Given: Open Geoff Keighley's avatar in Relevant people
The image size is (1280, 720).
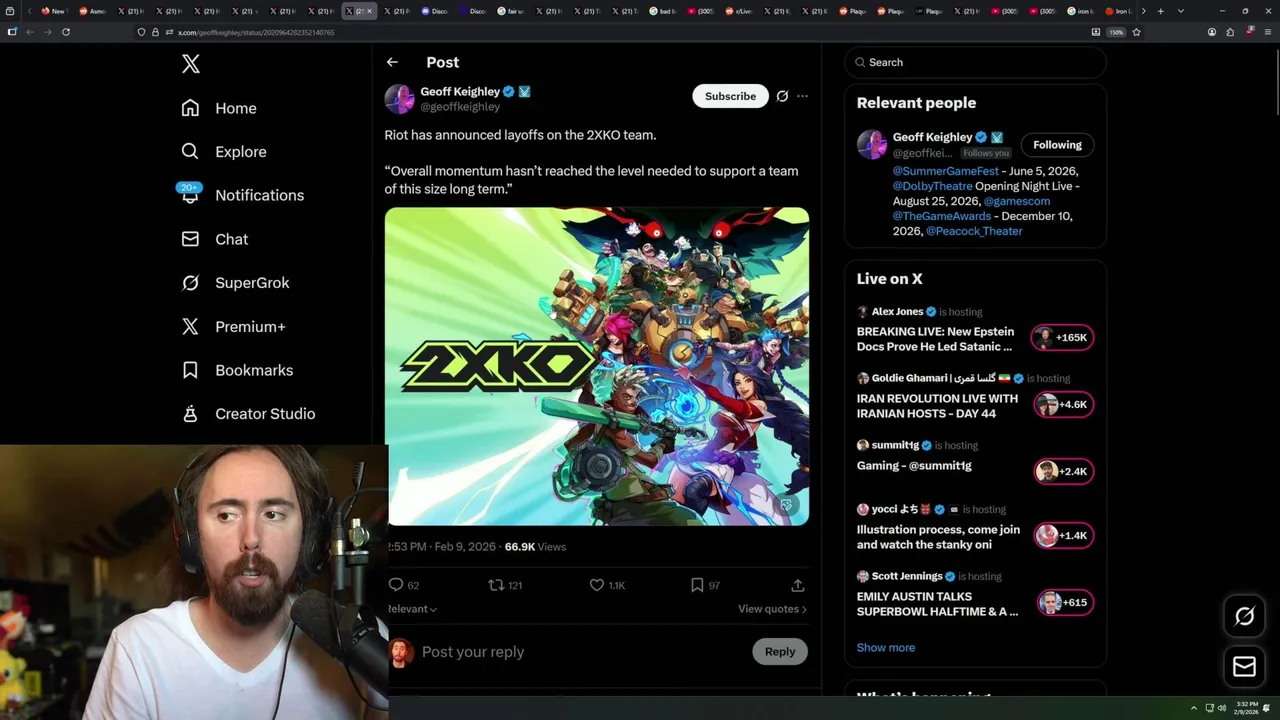Looking at the screenshot, I should 872,145.
